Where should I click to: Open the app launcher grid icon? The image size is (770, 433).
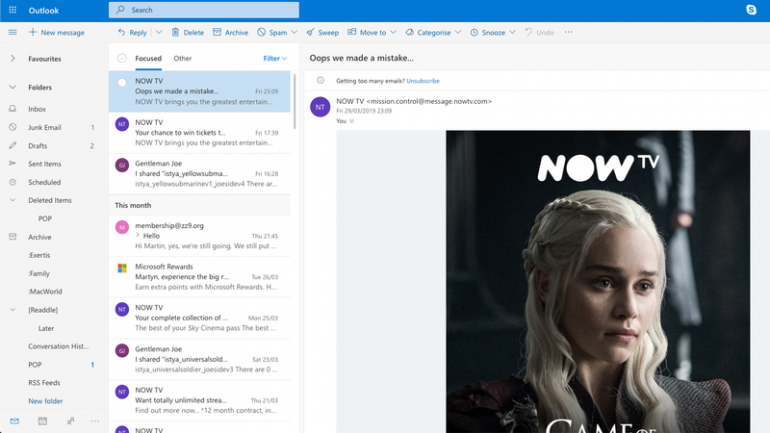tap(13, 10)
